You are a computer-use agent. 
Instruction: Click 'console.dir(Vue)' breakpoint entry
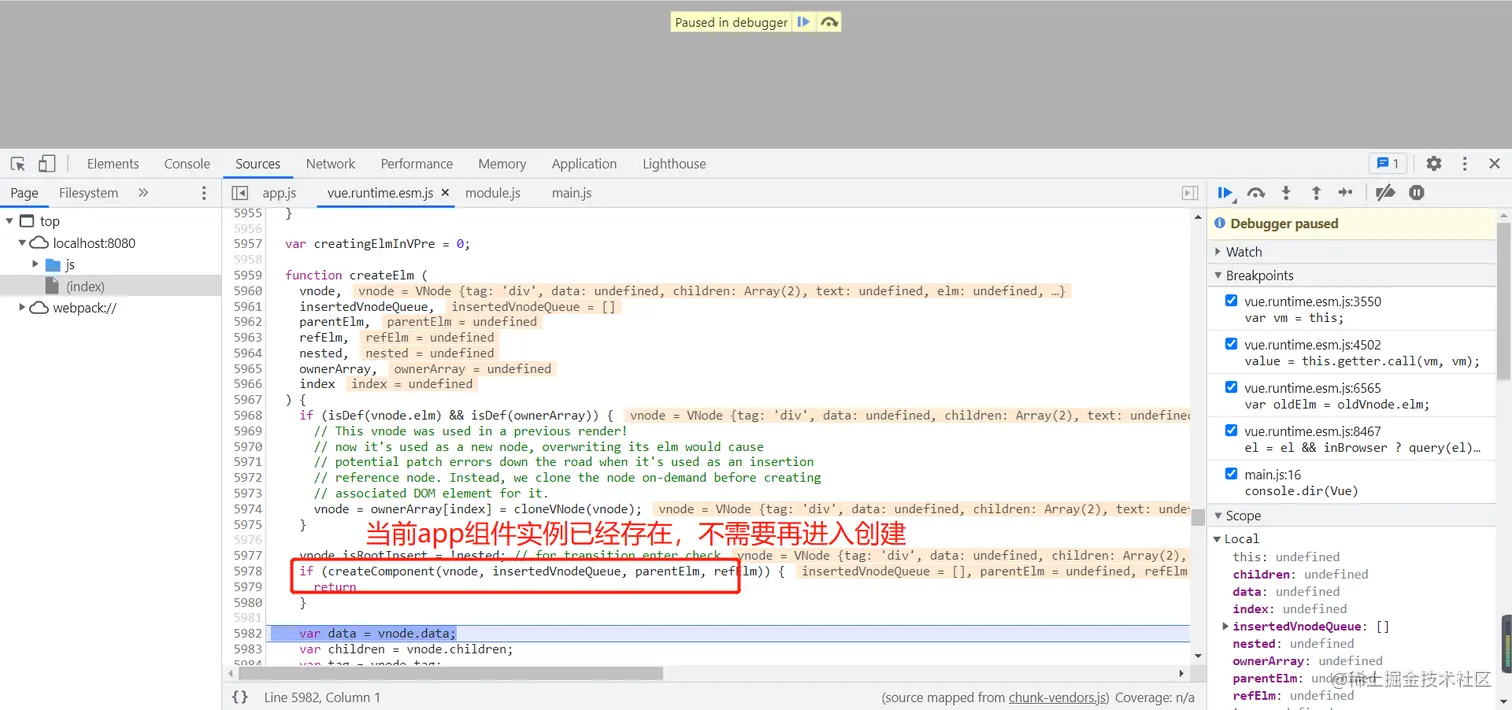(1300, 491)
